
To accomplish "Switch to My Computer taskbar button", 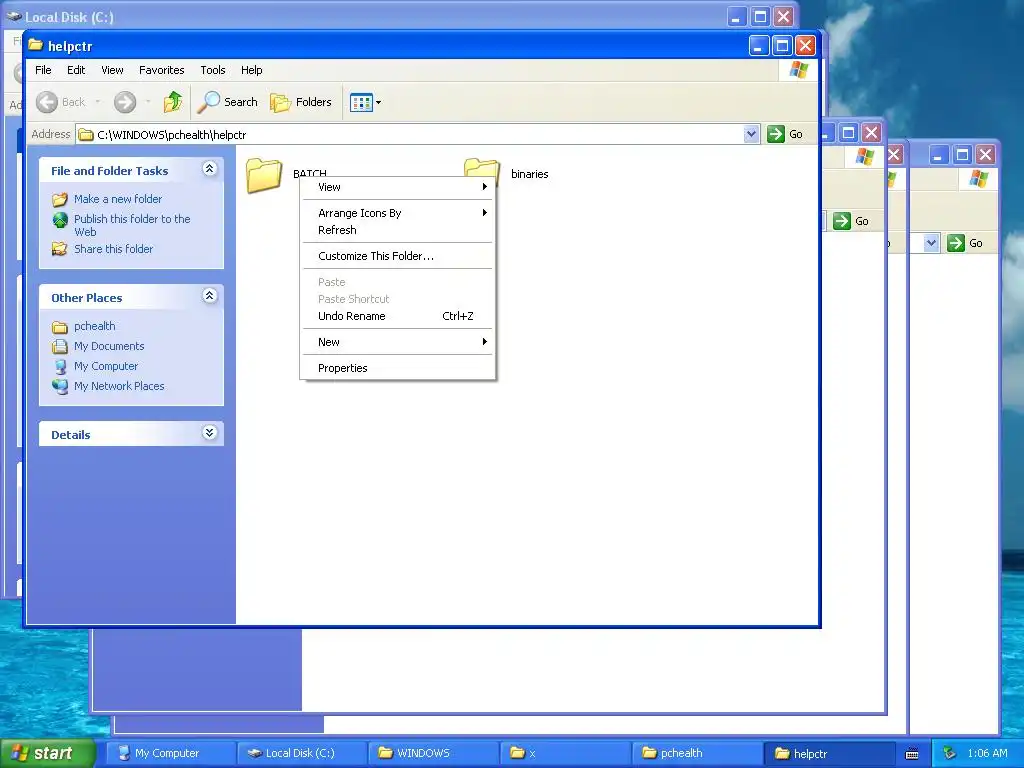I will tap(171, 753).
